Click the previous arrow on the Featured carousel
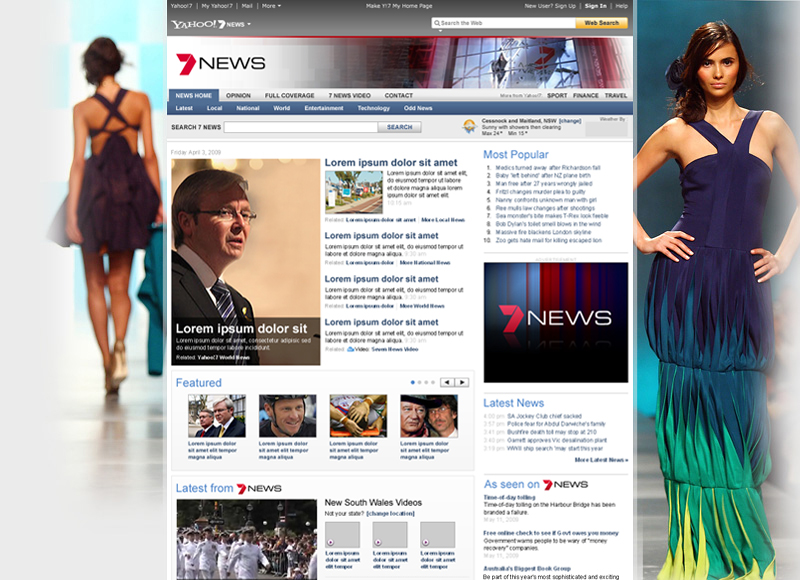The height and width of the screenshot is (580, 800). click(x=447, y=380)
